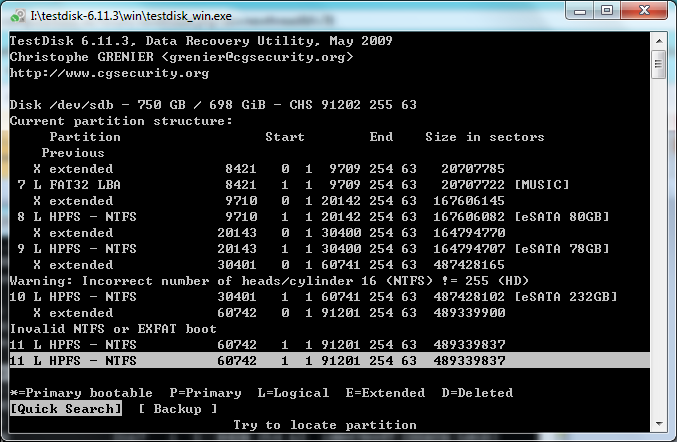Click the 'Try to locate partition' hint text
Image resolution: width=677 pixels, height=442 pixels.
pos(325,425)
